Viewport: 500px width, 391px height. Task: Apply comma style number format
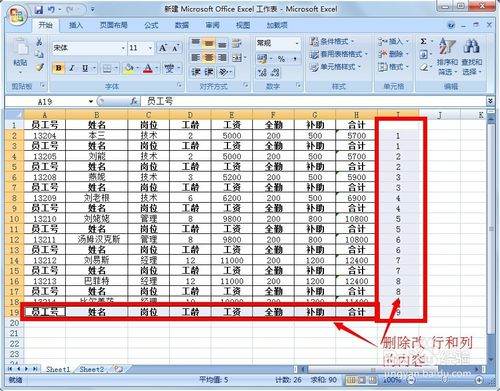coord(295,59)
